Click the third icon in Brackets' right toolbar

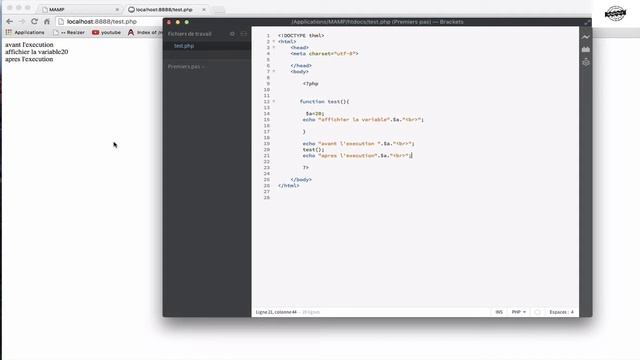[x=586, y=62]
